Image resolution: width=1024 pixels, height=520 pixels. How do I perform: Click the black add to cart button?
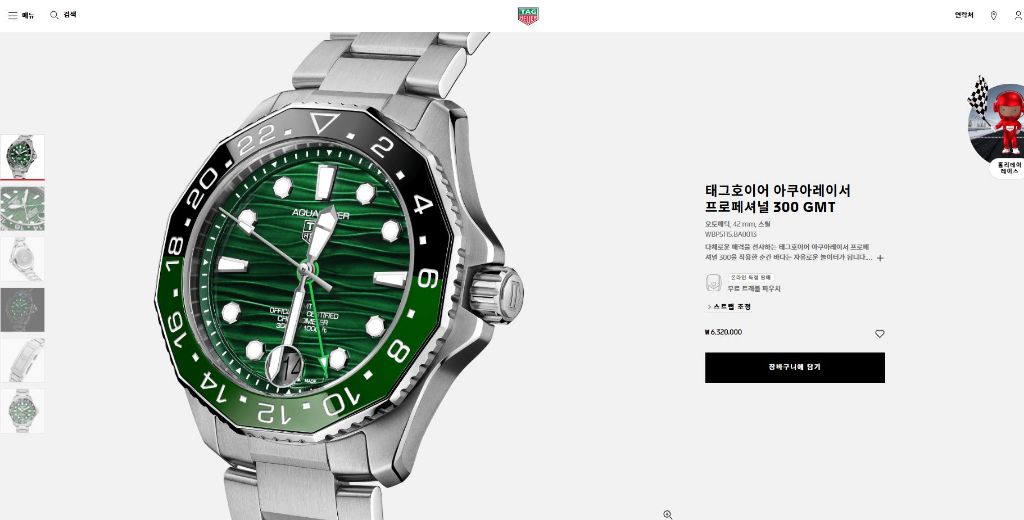click(795, 368)
